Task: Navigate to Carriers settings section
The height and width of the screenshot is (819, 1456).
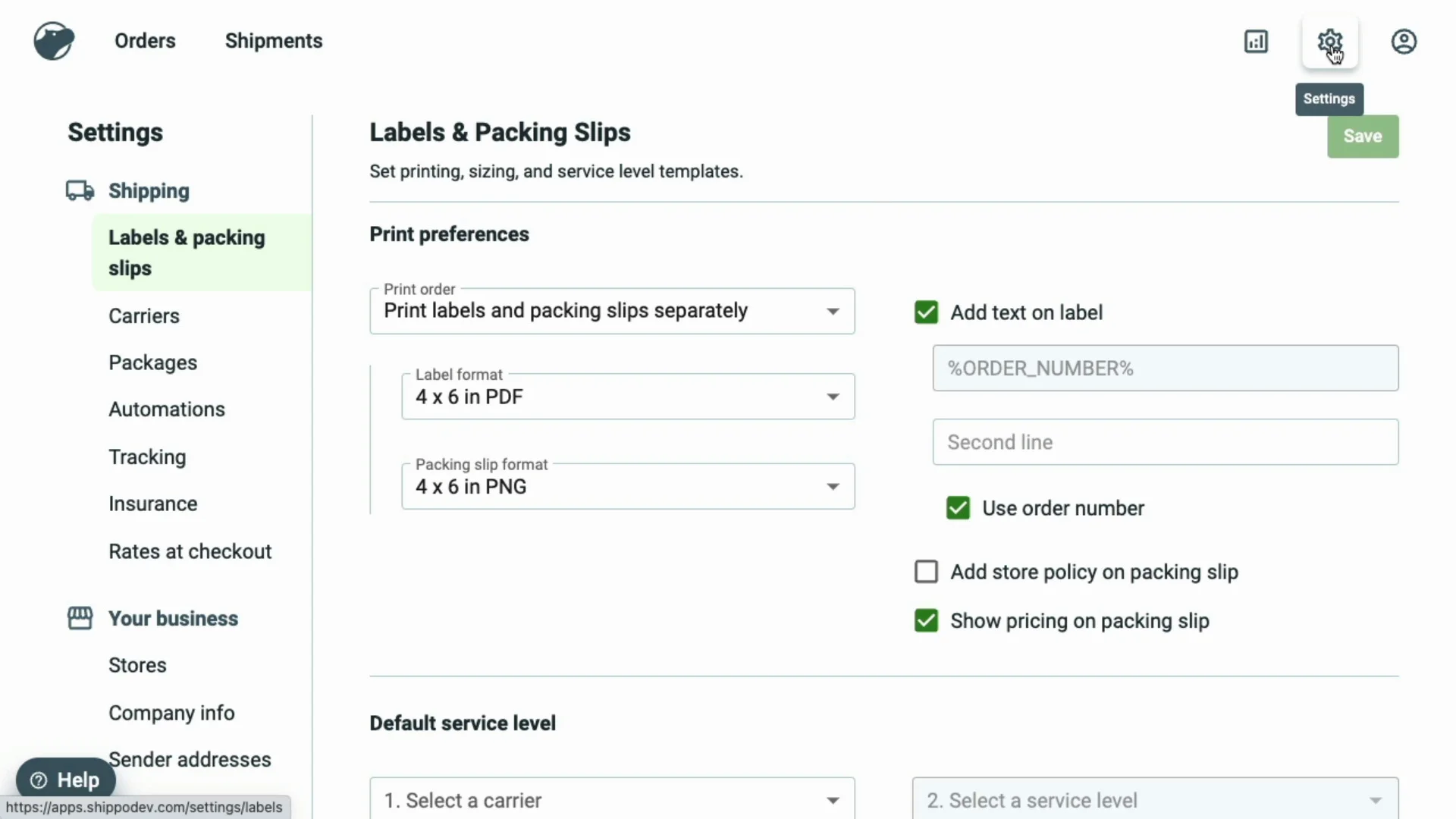Action: (x=144, y=316)
